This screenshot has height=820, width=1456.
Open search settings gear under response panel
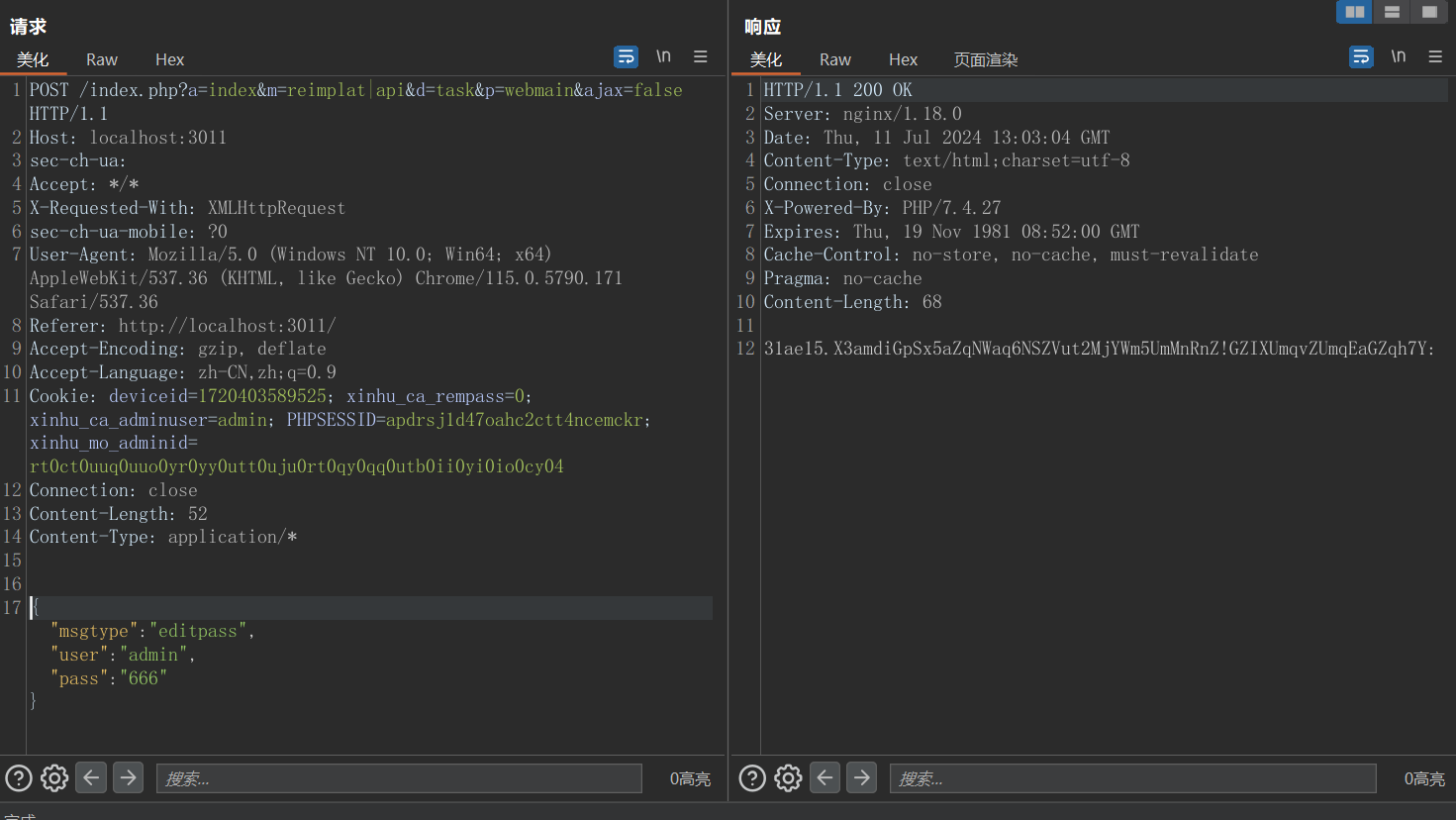click(x=788, y=778)
